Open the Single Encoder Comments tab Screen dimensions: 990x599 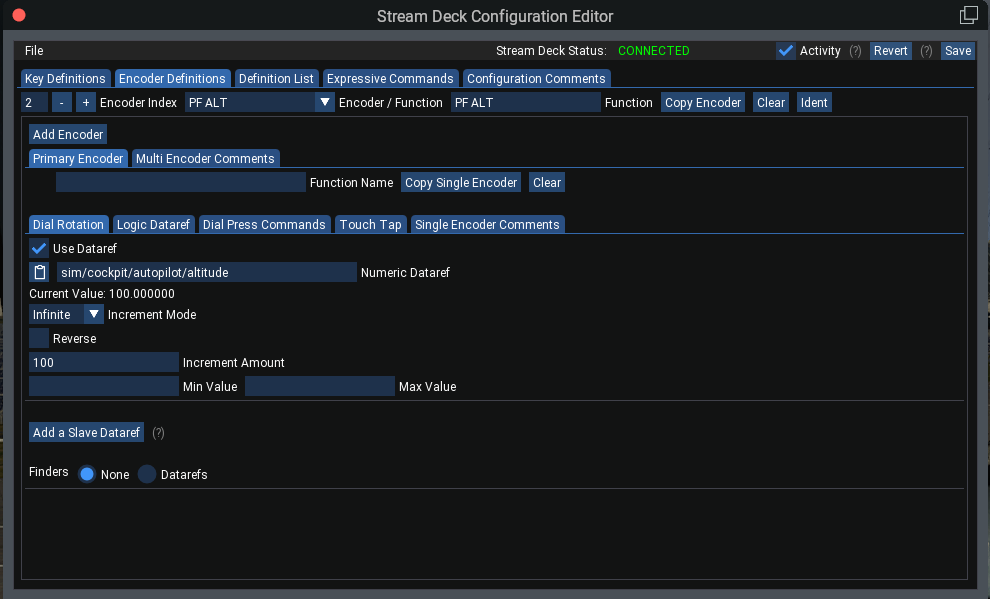[487, 225]
